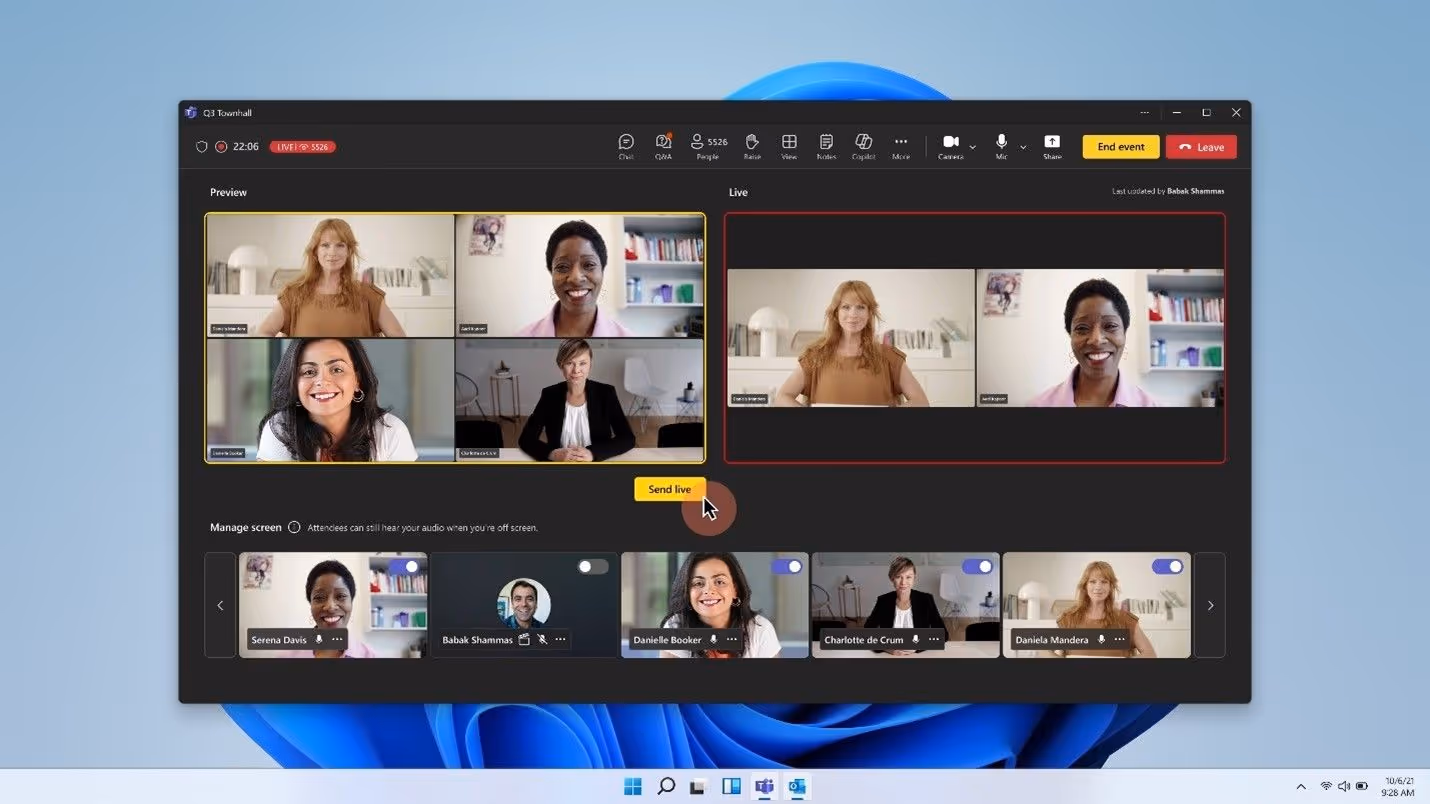Open Danielle Booker's more options menu
Image resolution: width=1430 pixels, height=804 pixels.
[732, 640]
